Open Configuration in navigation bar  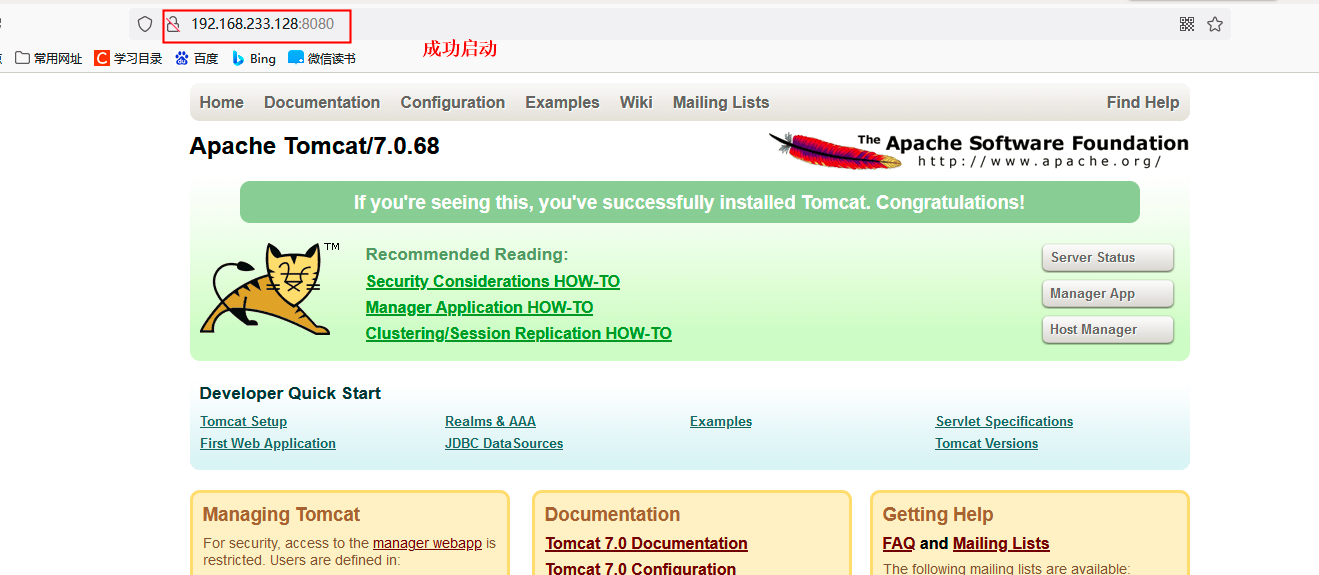(x=453, y=102)
